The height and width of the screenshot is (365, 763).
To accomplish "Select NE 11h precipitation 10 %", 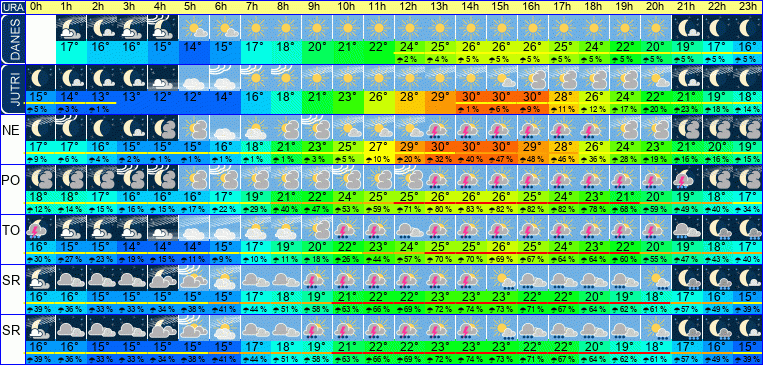I will coord(379,160).
